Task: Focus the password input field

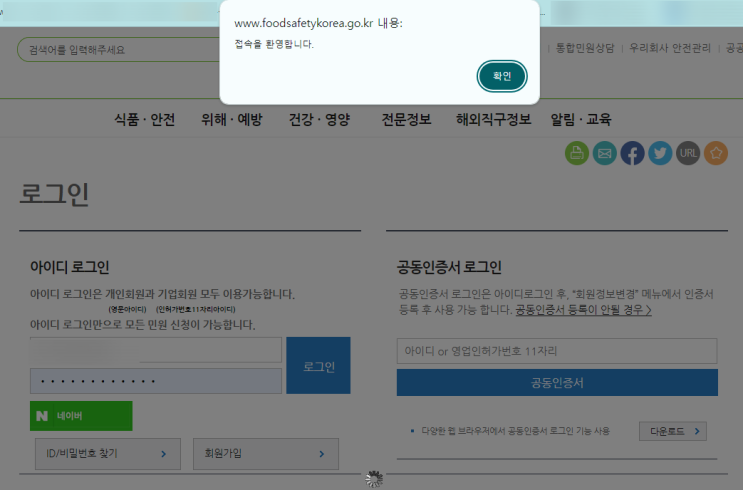Action: tap(156, 381)
